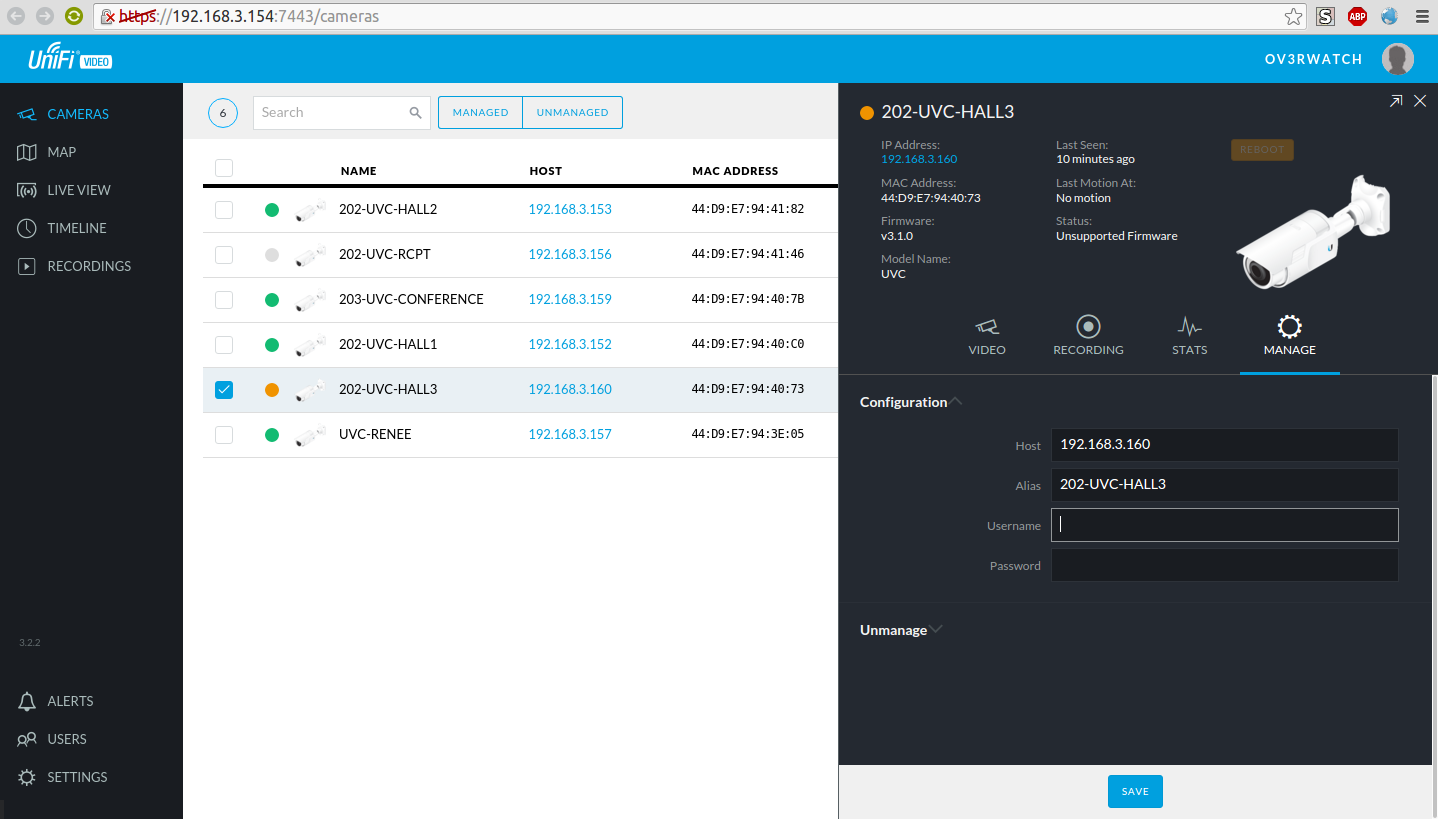Switch to the Recording tab
Screen dimensions: 1438x819
click(1088, 336)
